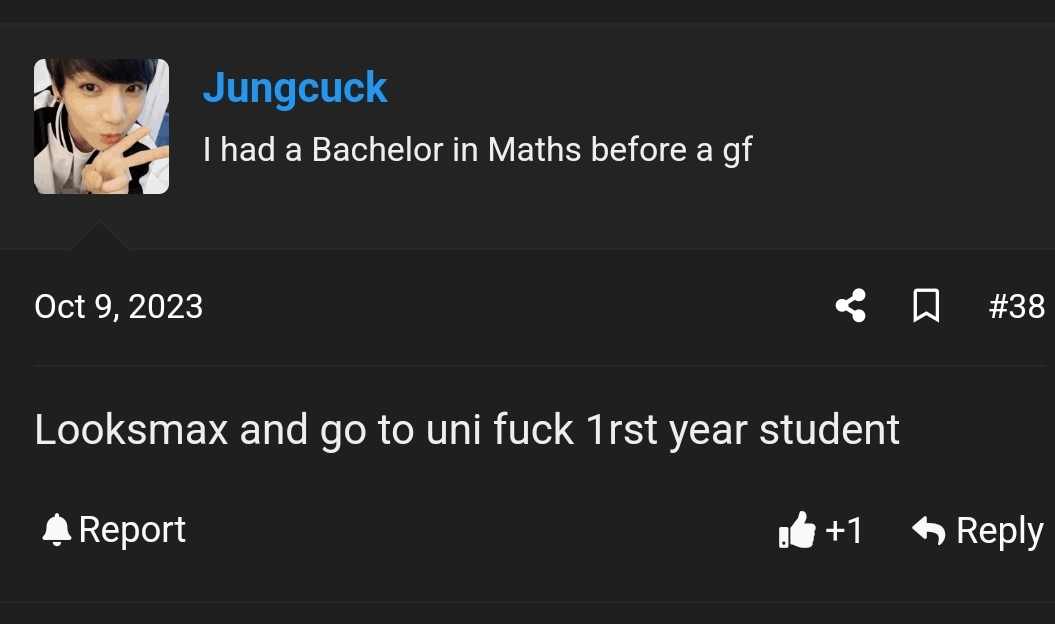Open Jungcuck's profile via the username link
Image resolution: width=1055 pixels, height=624 pixels.
tap(295, 88)
